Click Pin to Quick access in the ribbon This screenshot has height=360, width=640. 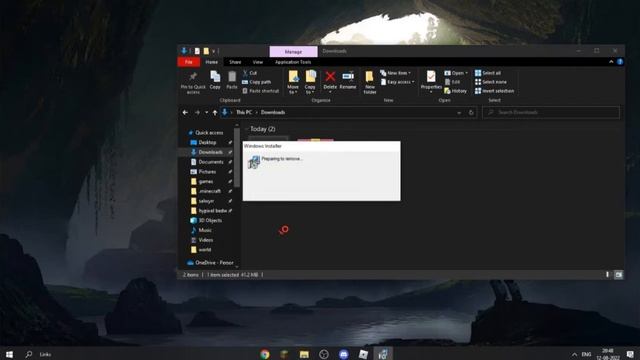[193, 82]
